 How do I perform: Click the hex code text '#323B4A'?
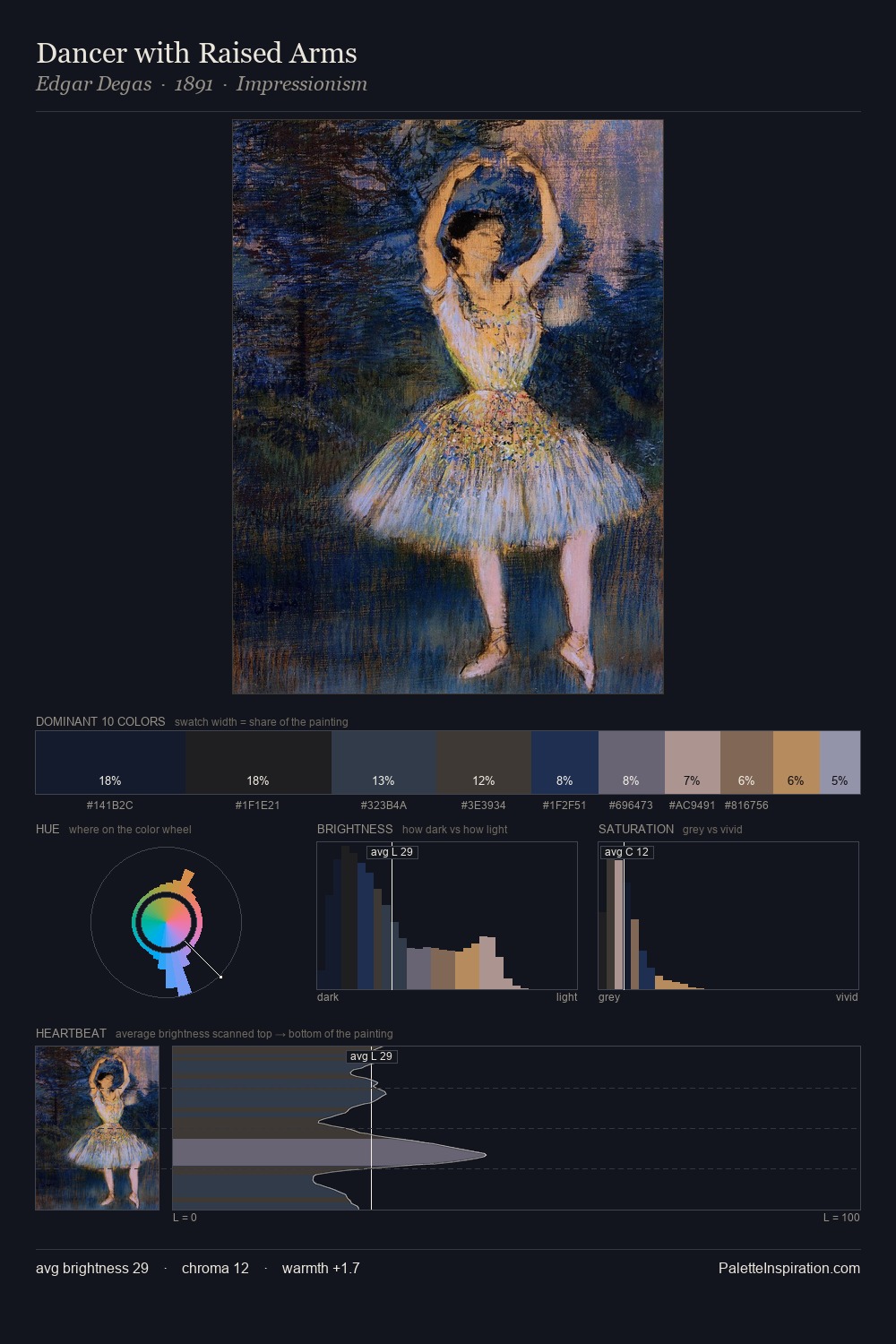[383, 806]
